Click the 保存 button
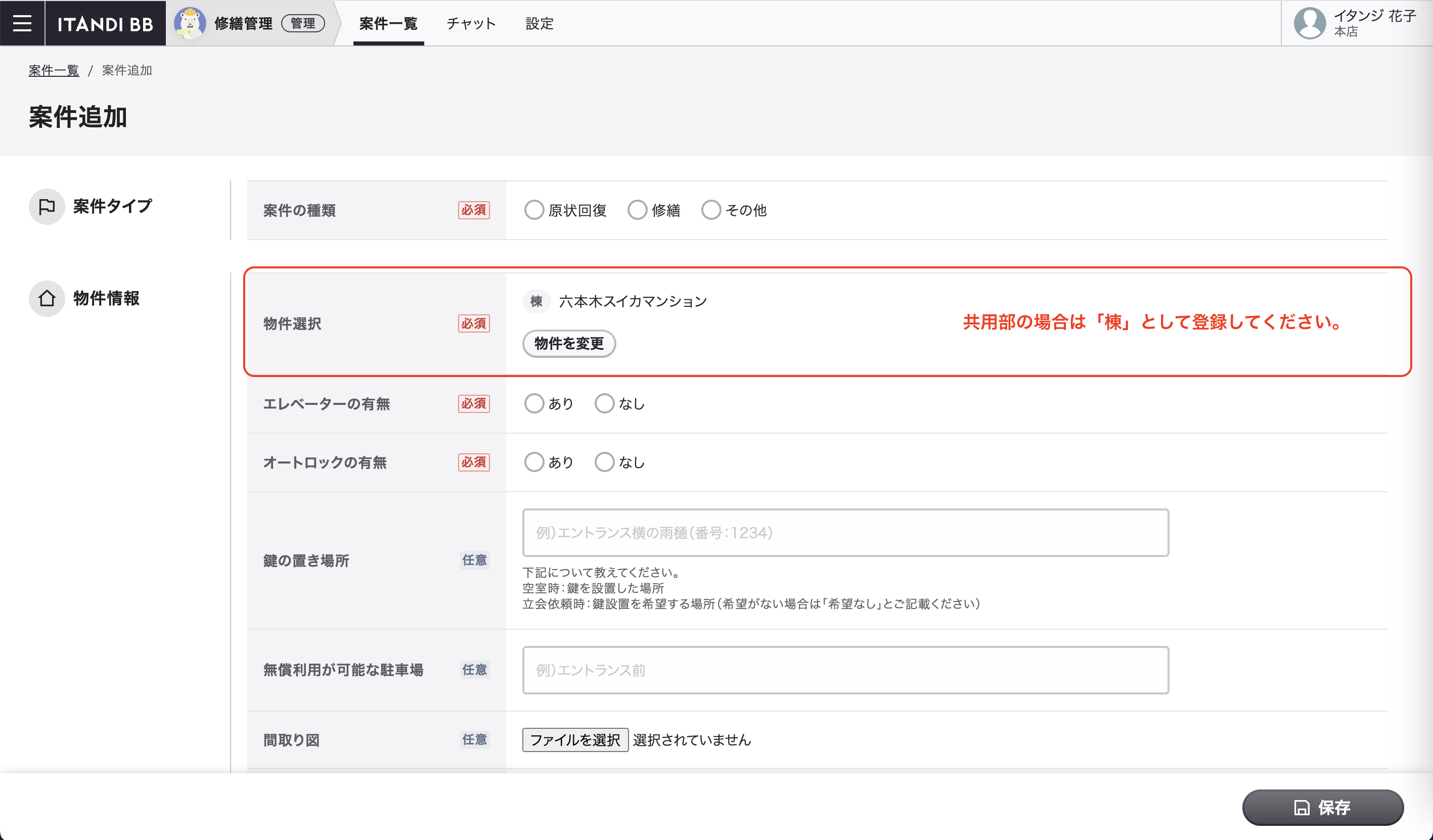Viewport: 1433px width, 840px height. click(1323, 807)
